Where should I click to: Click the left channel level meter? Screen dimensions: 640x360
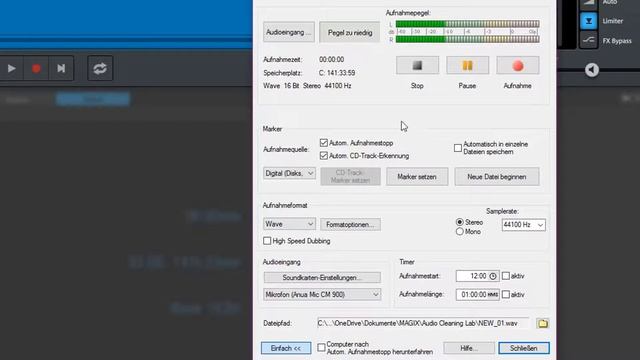(467, 24)
